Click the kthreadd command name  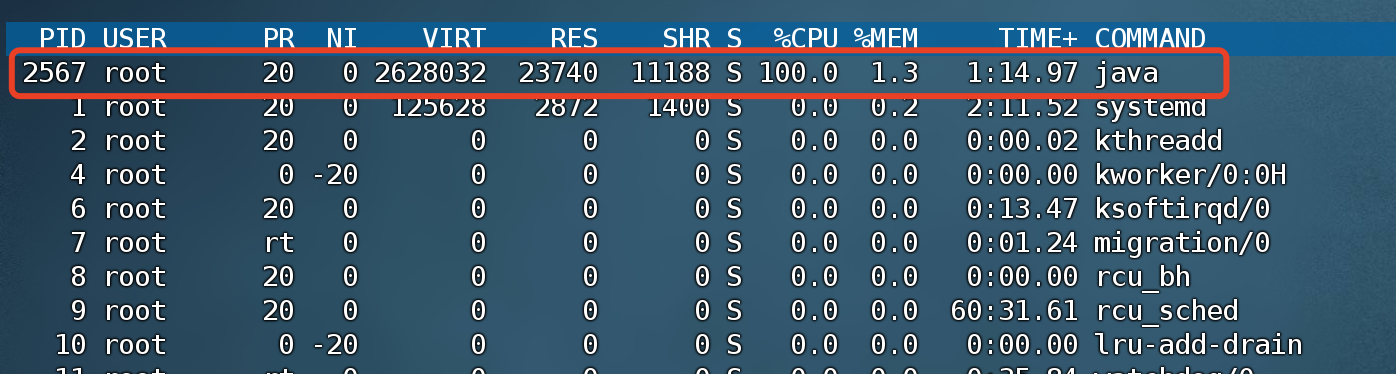click(x=1158, y=141)
